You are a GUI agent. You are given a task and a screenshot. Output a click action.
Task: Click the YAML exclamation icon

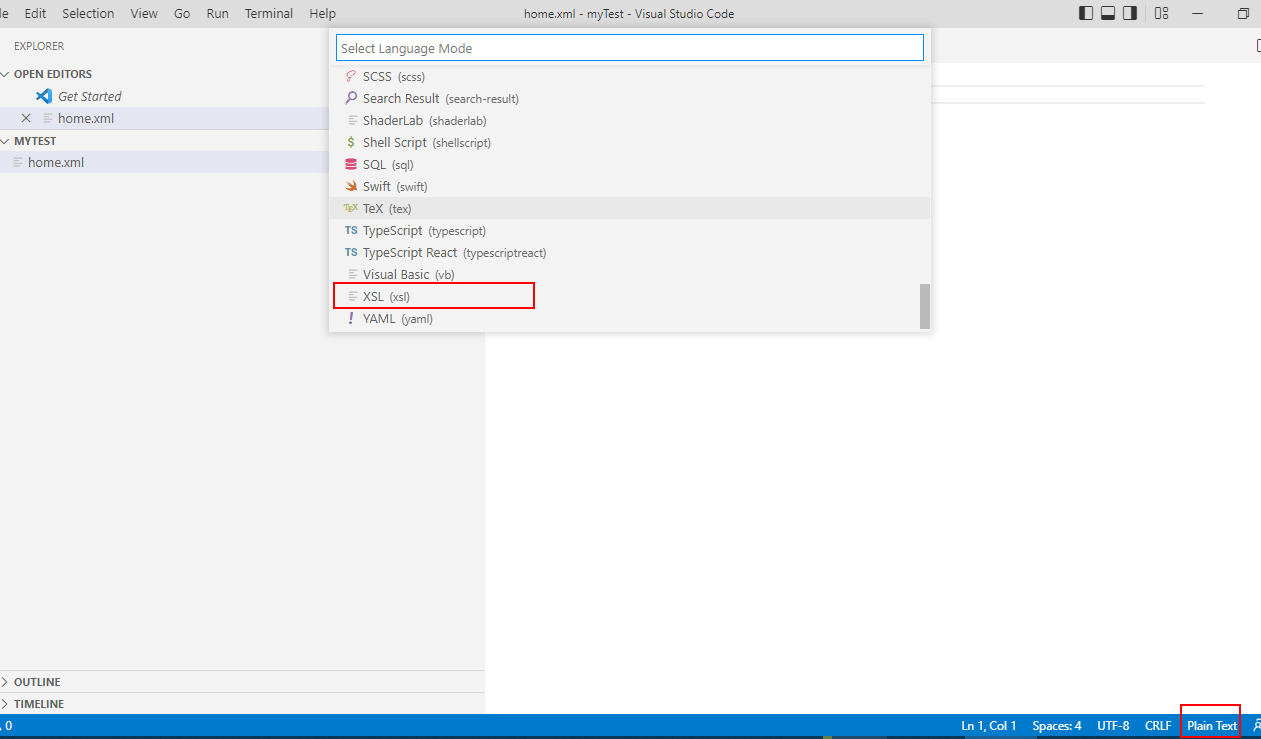click(x=351, y=318)
